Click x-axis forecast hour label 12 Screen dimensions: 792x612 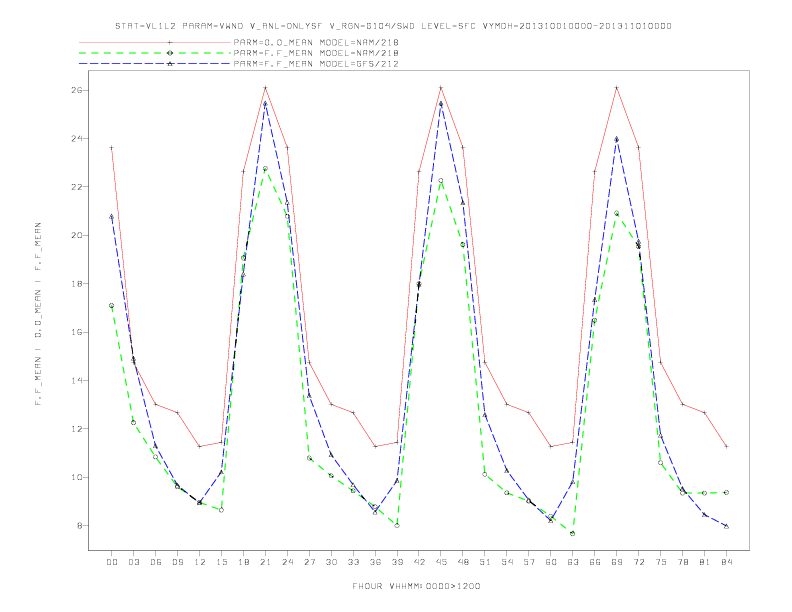200,562
